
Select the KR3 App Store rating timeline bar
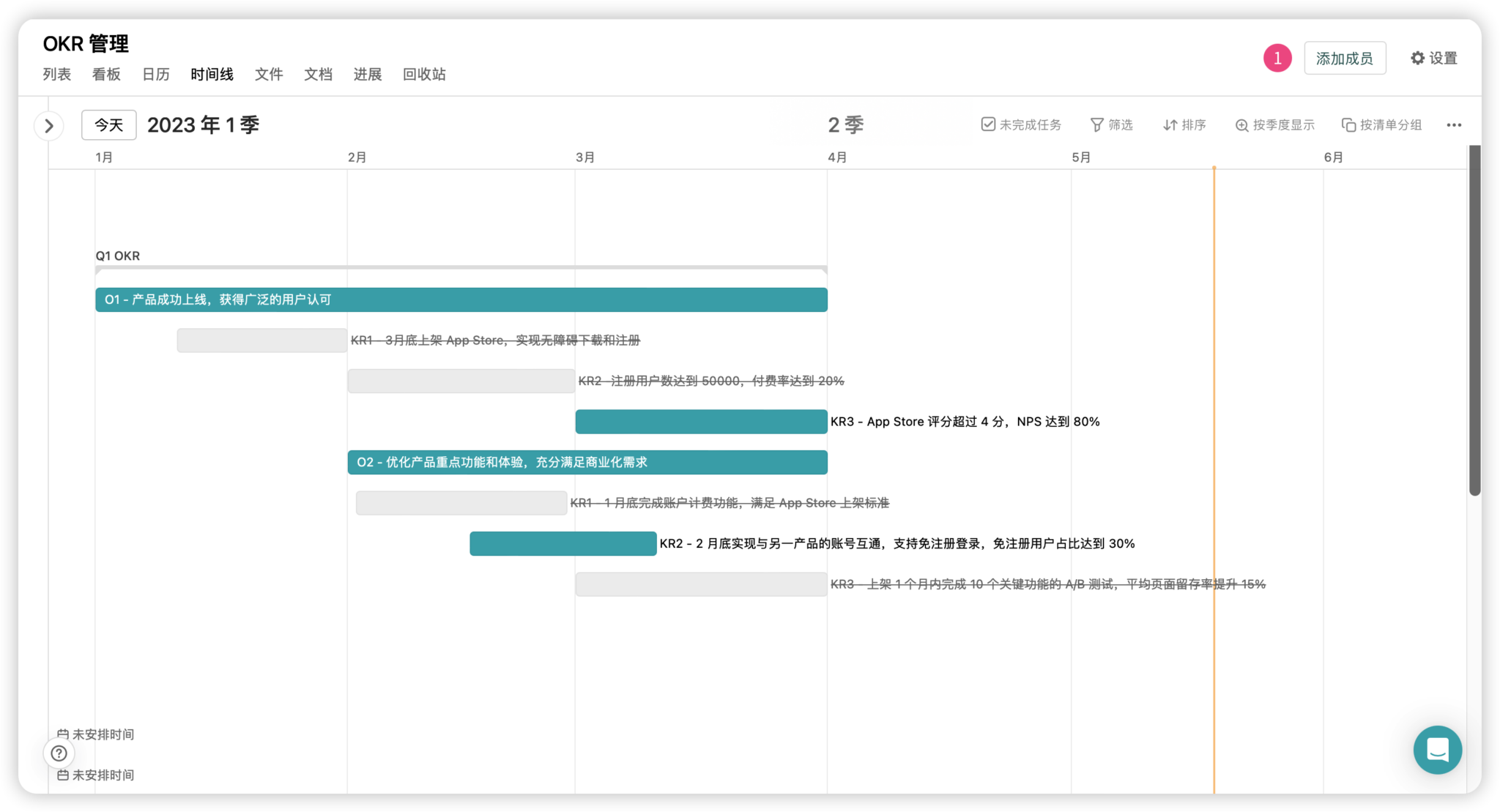[700, 421]
